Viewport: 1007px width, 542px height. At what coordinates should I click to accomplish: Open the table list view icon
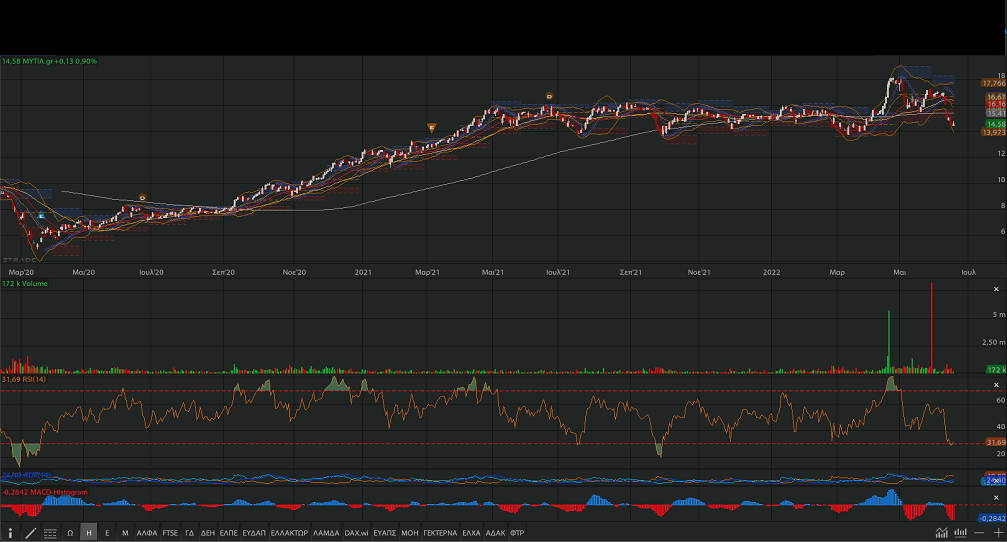pos(50,533)
